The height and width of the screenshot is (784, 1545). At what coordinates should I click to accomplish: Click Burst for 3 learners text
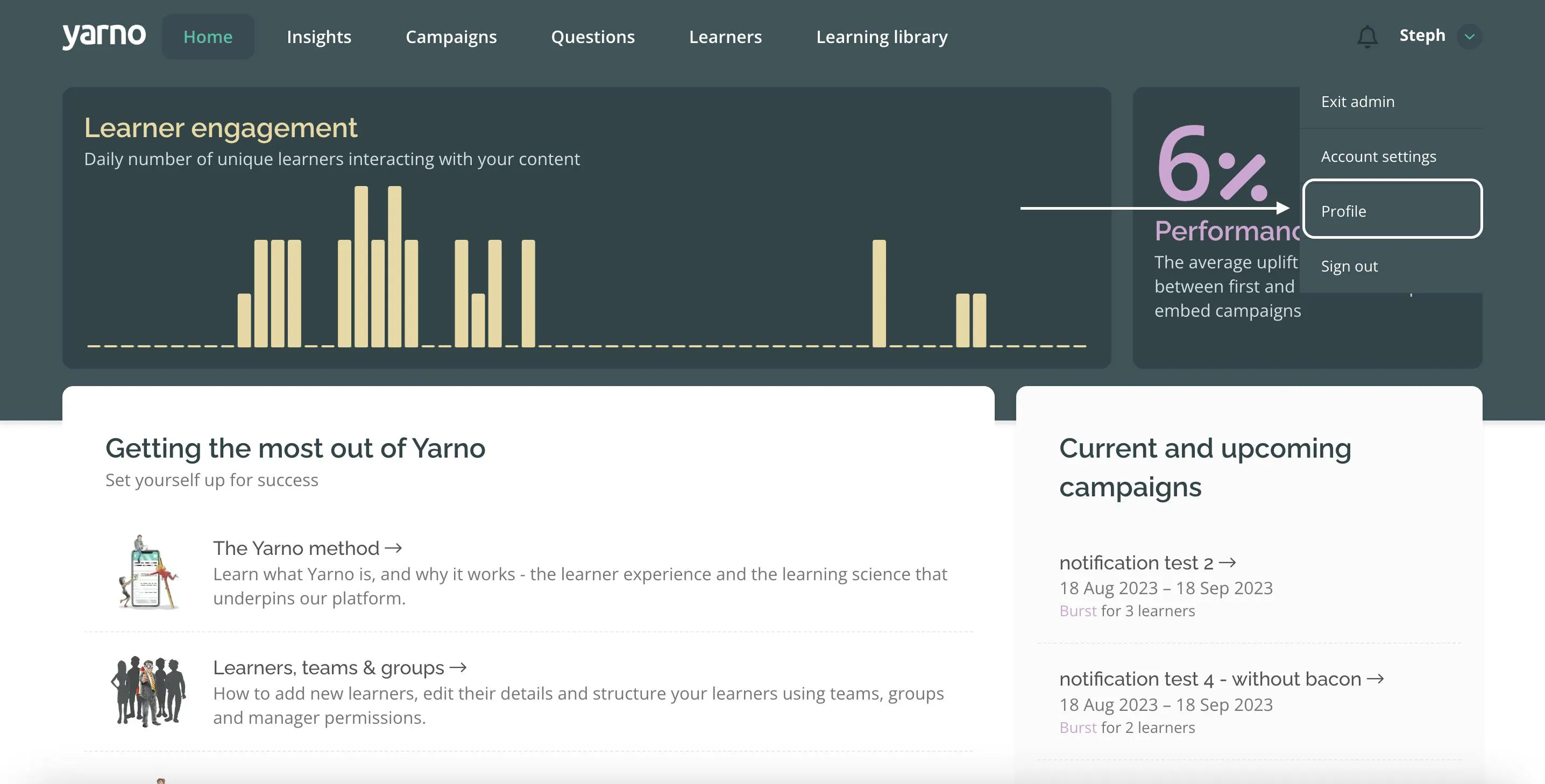click(x=1127, y=611)
